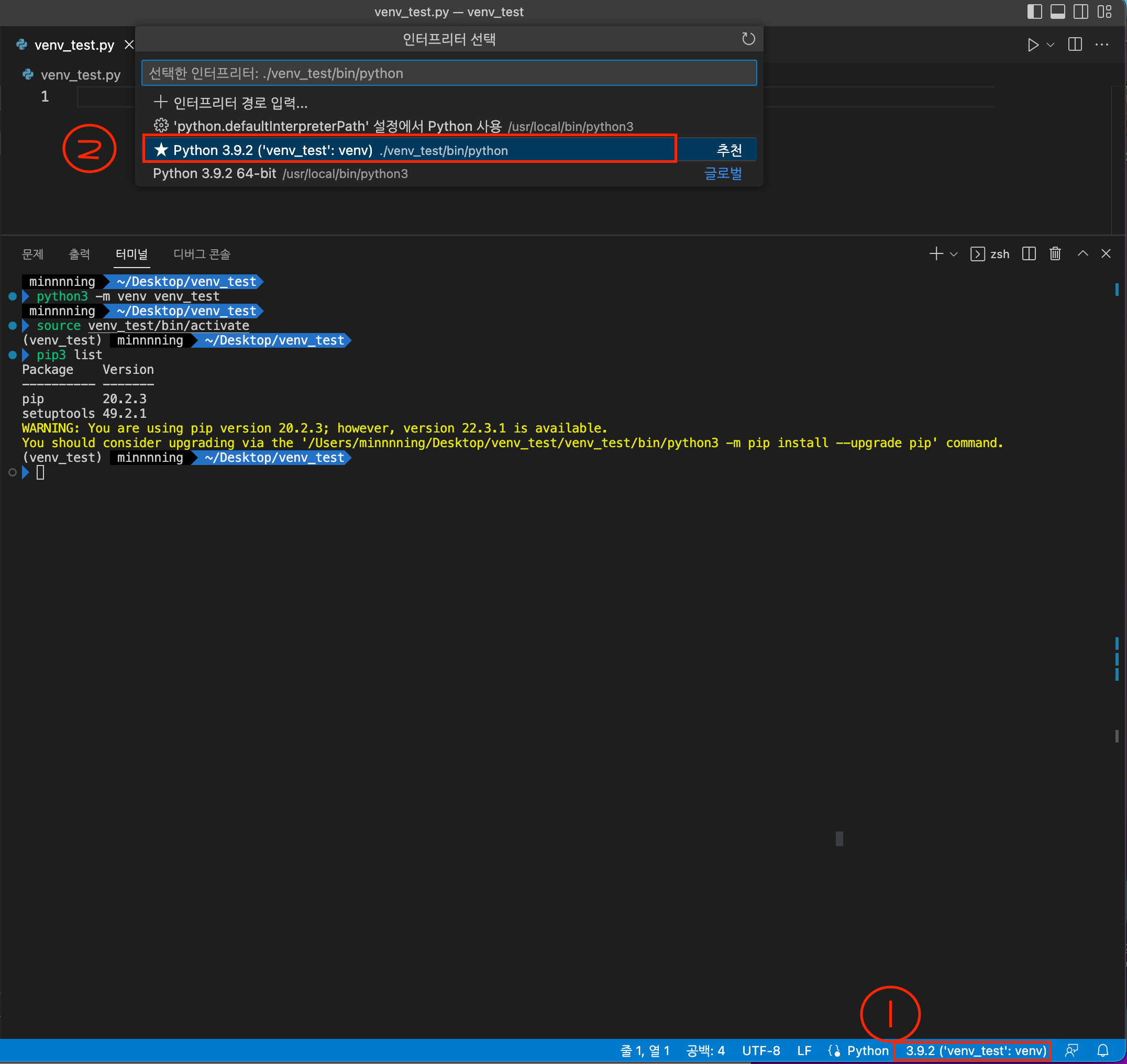The image size is (1127, 1064).
Task: Expand terminal launch profile dropdown
Action: click(954, 254)
